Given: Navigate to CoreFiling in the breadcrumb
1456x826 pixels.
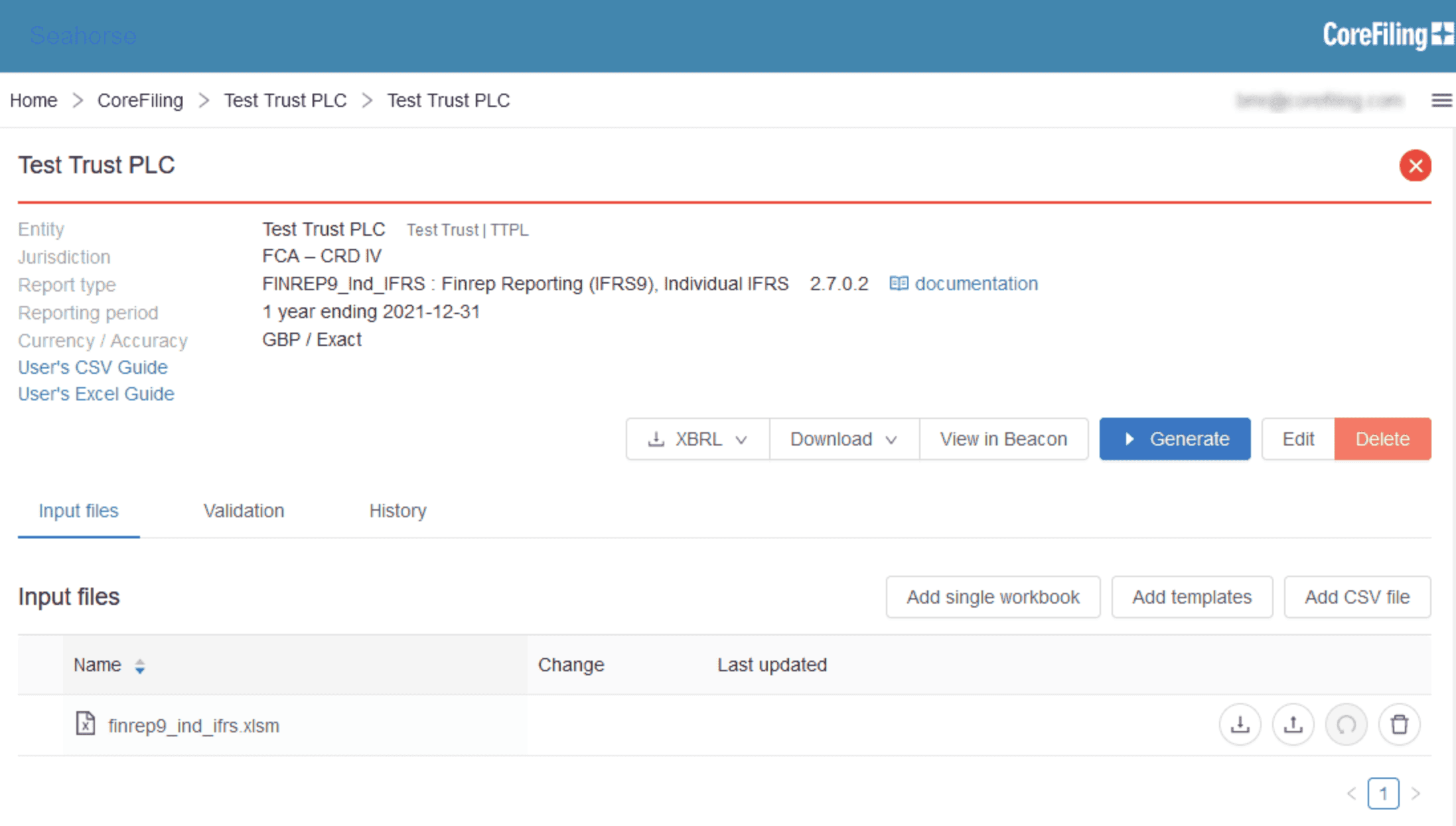Looking at the screenshot, I should click(x=140, y=100).
